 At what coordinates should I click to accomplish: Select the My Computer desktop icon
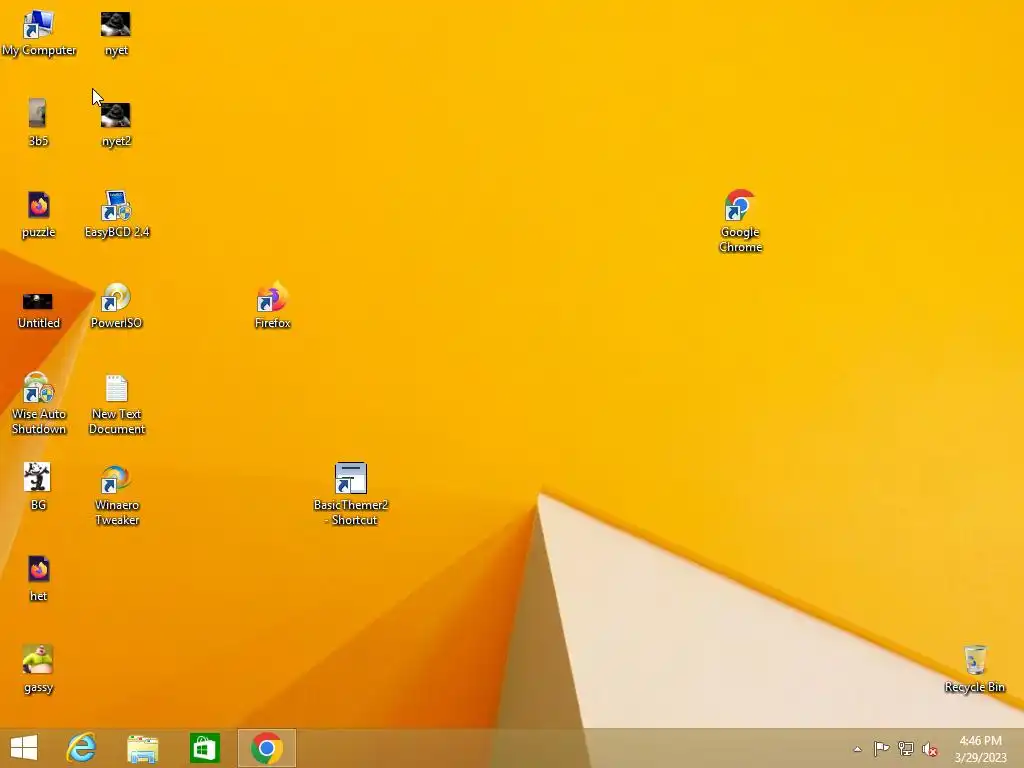38,33
